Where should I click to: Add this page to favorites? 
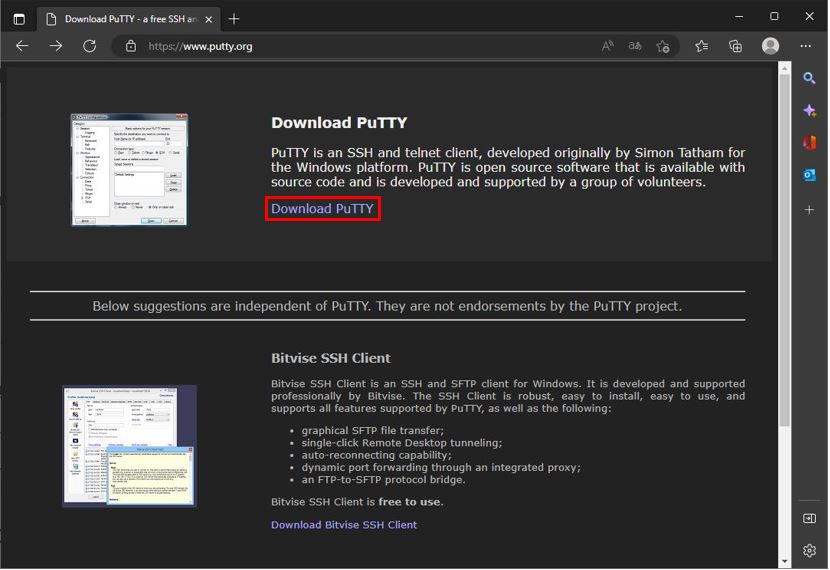662,46
